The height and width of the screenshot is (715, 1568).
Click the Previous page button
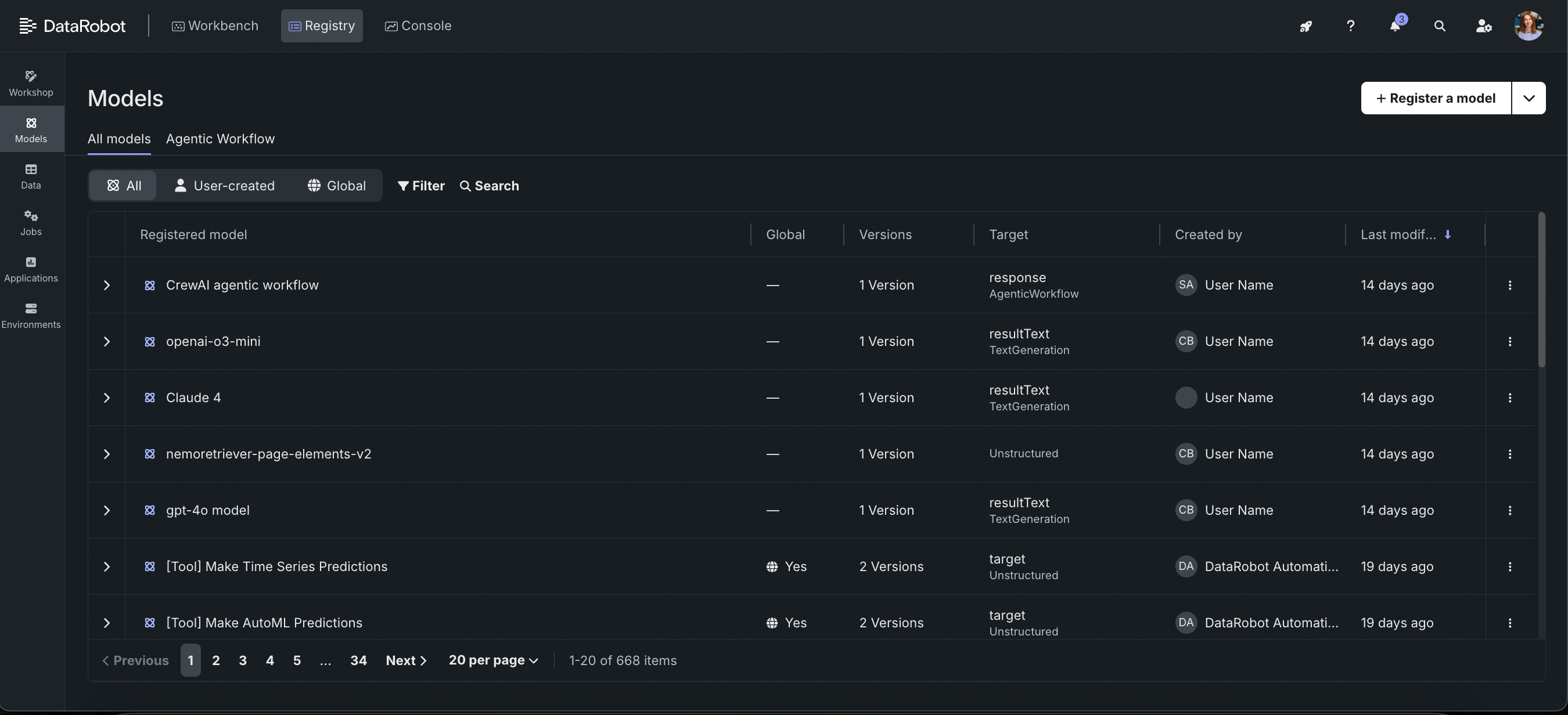coord(135,660)
